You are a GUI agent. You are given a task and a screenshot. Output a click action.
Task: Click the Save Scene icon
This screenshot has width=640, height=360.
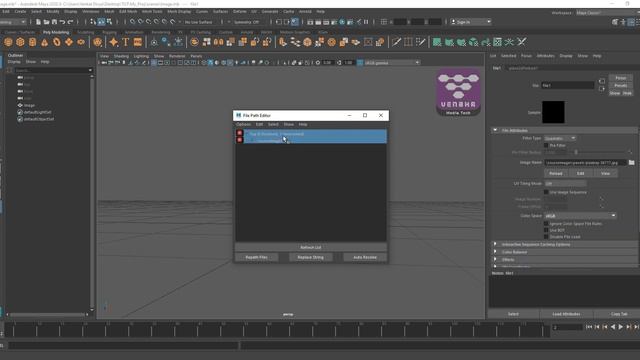pyautogui.click(x=54, y=22)
